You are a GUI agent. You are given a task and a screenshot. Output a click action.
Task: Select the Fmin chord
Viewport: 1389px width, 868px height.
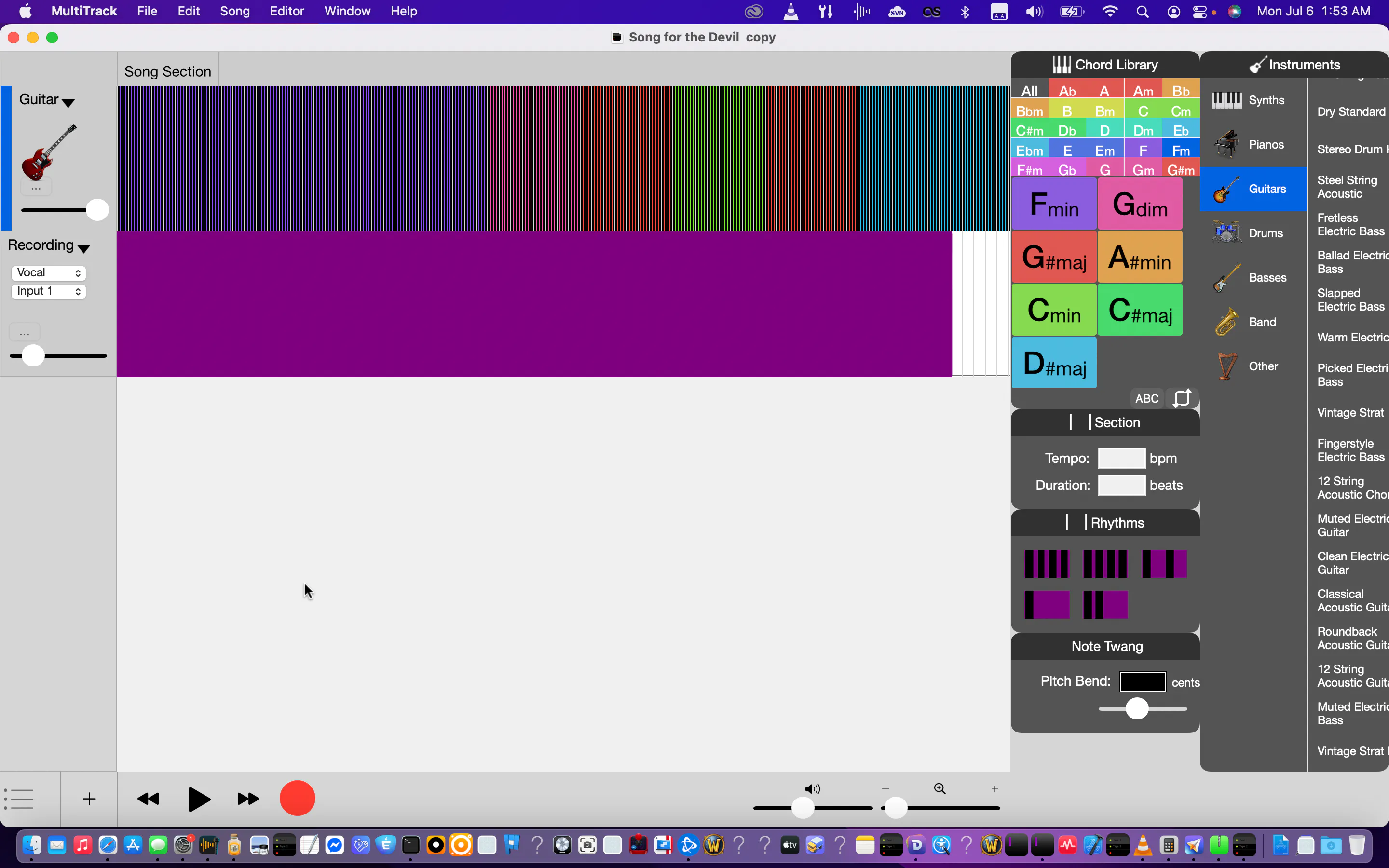click(1054, 204)
